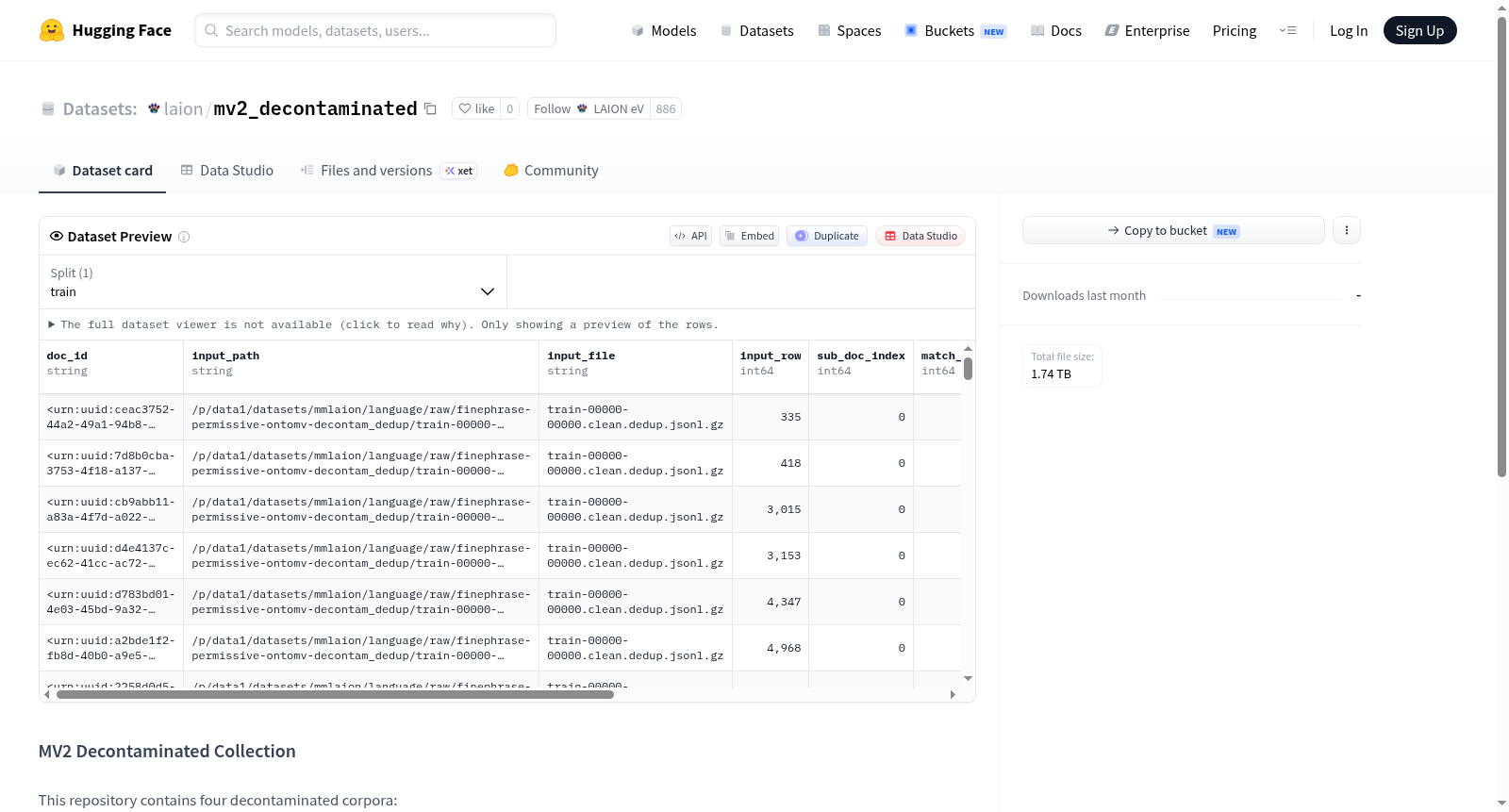Click the like count number
This screenshot has width=1509, height=812.
click(x=510, y=108)
